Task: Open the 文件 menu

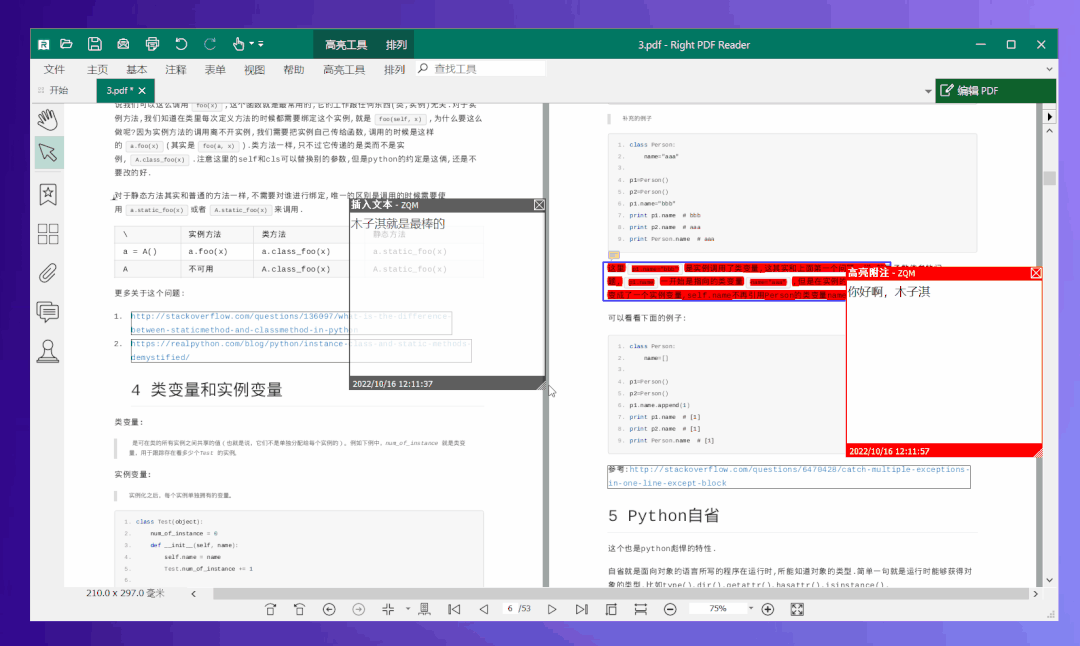Action: point(54,70)
